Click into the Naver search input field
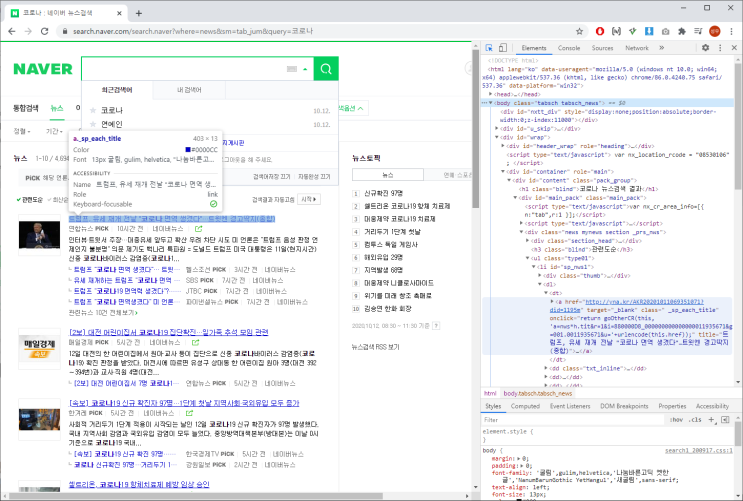 click(184, 69)
